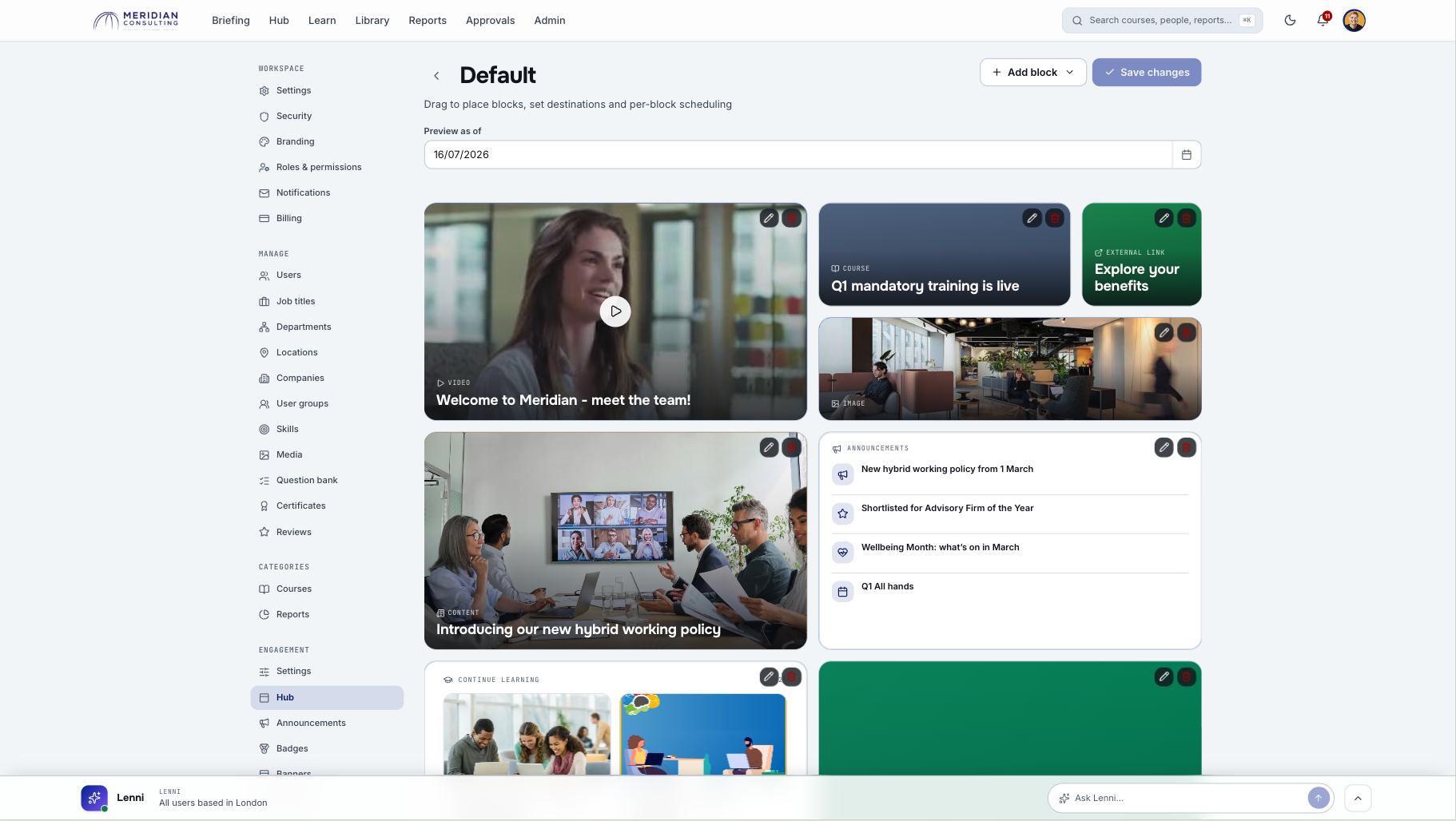Open Question bank in sidebar

[327, 481]
